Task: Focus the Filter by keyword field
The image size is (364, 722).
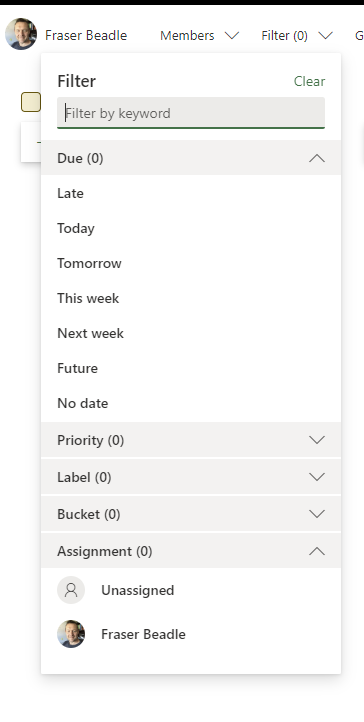Action: tap(191, 113)
